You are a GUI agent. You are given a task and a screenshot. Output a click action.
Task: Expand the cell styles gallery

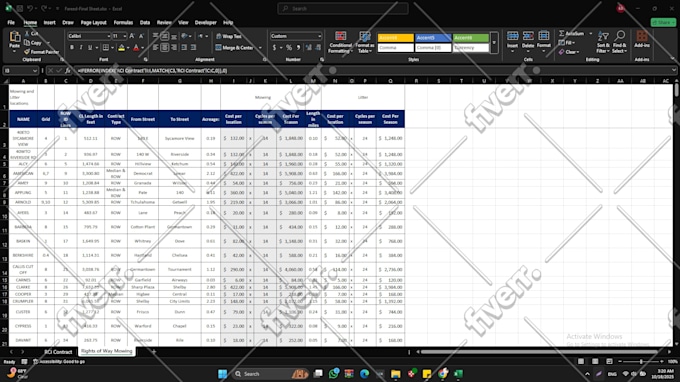coord(494,43)
